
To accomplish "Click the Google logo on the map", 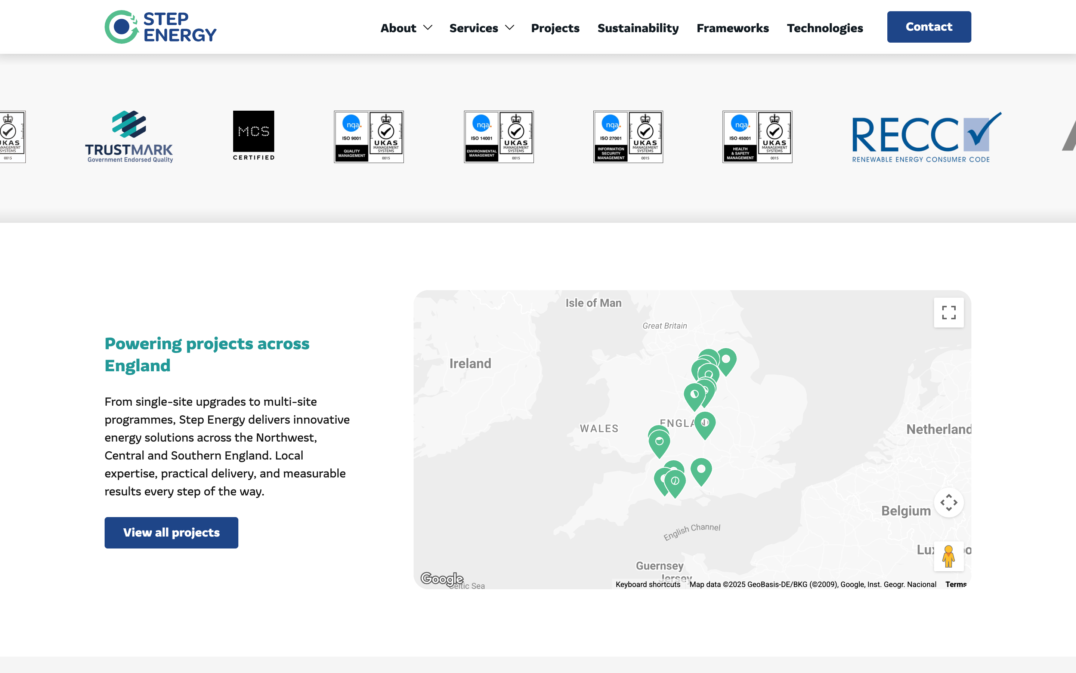I will pos(440,578).
